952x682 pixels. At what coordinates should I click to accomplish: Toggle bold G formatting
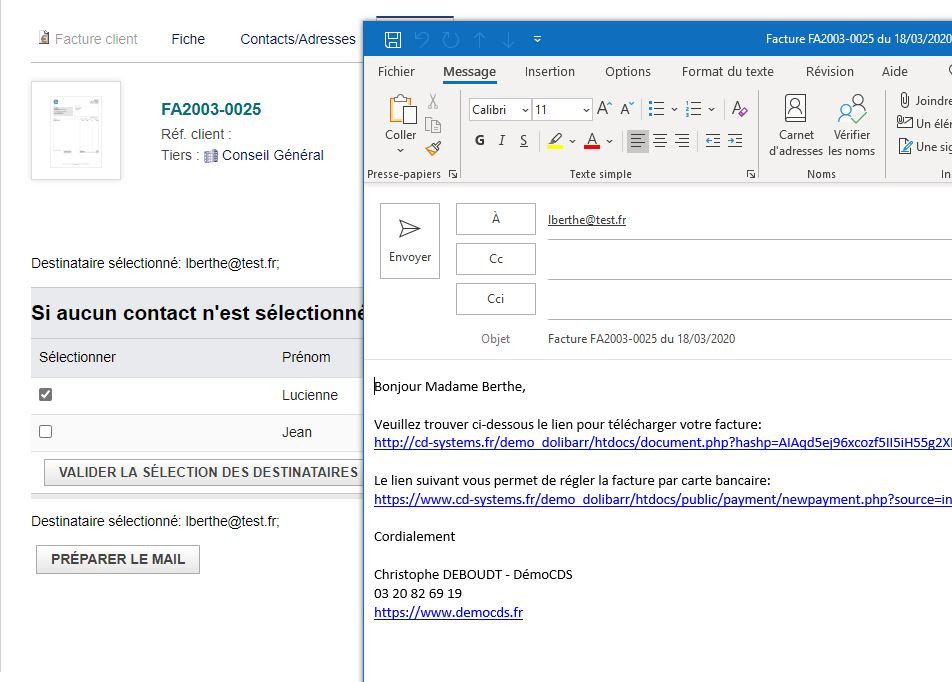point(480,141)
